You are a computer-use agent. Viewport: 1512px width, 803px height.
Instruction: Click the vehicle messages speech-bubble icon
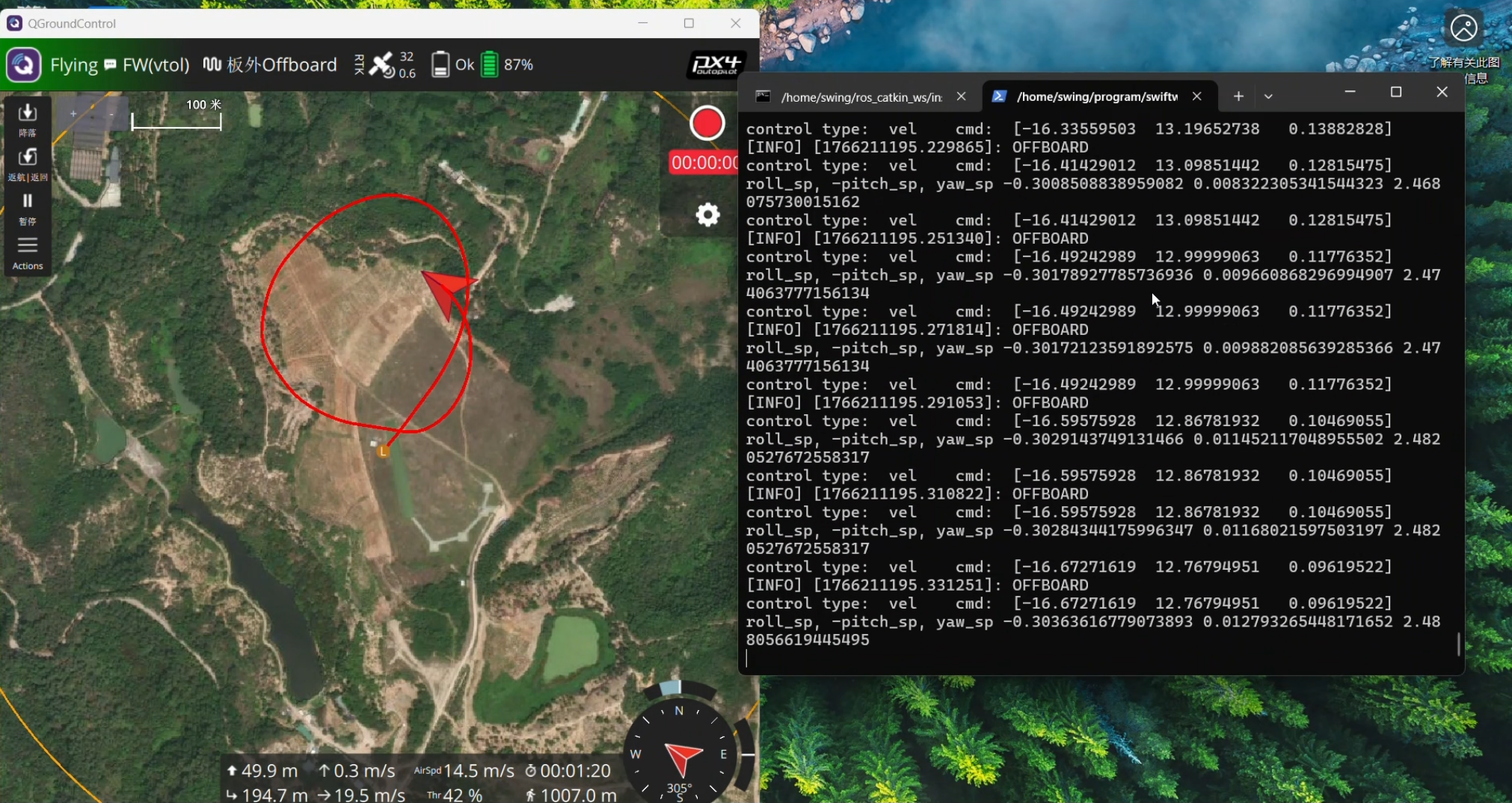tap(110, 64)
